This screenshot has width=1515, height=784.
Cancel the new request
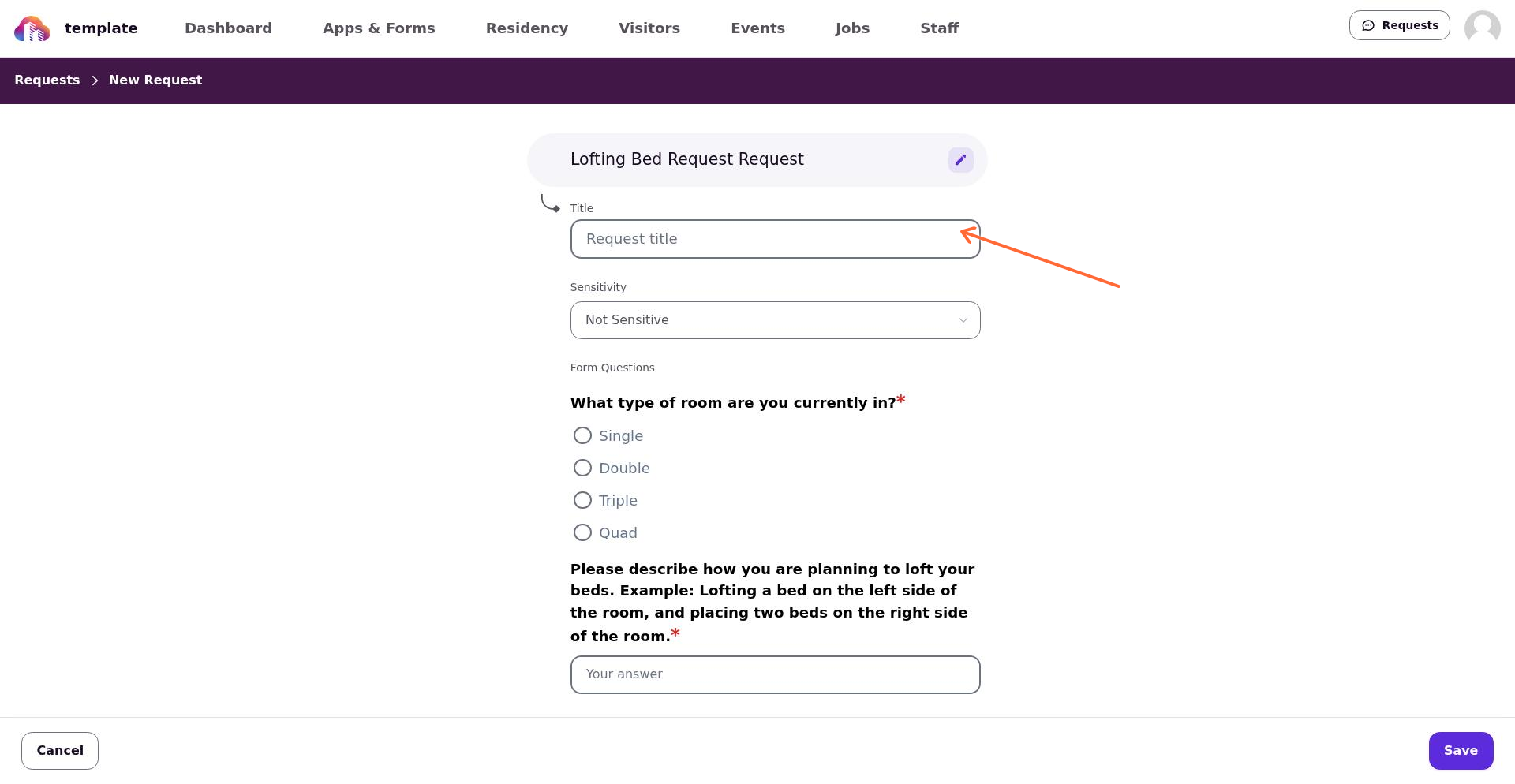point(60,751)
